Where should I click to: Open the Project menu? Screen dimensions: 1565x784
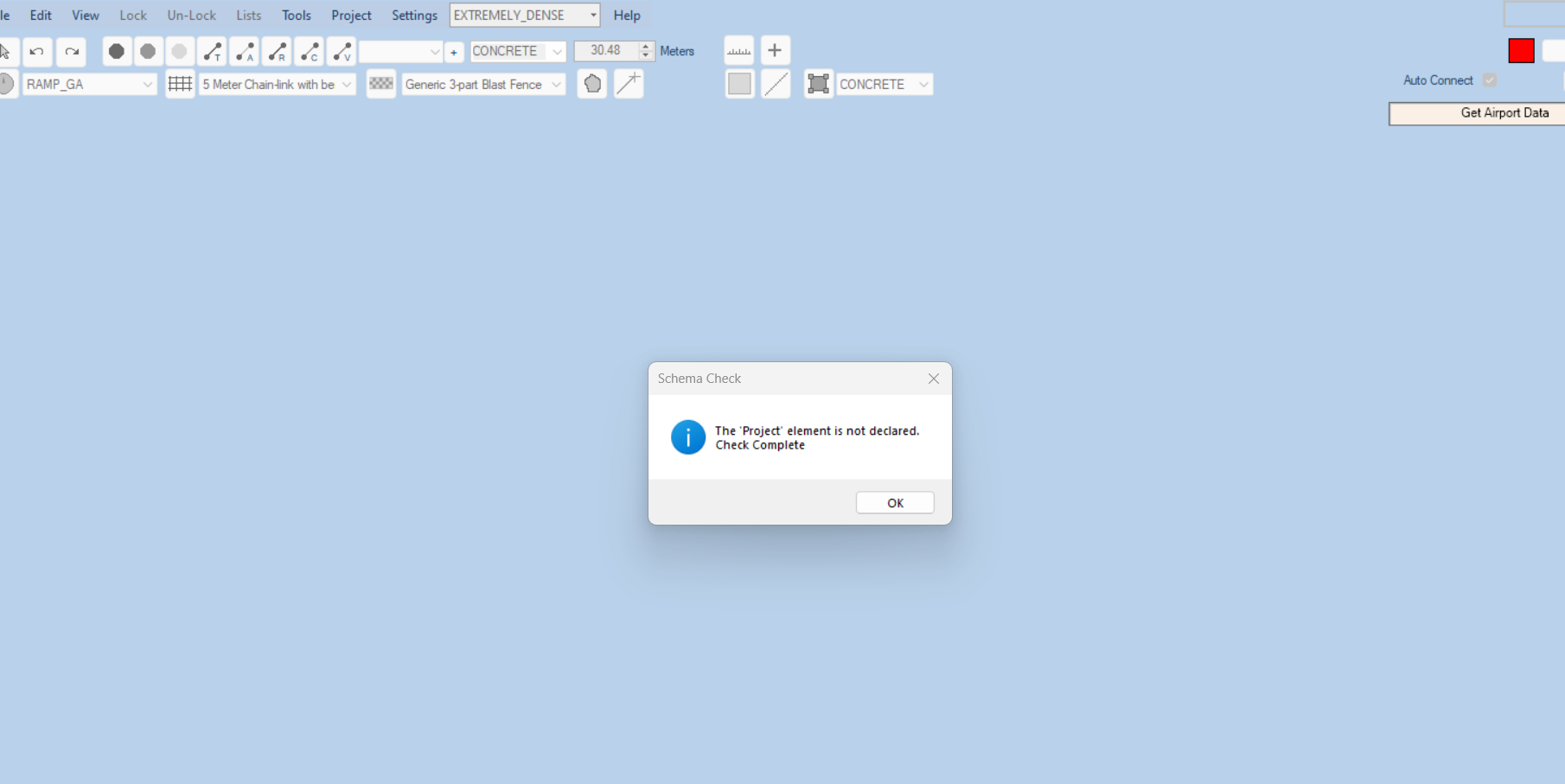[351, 16]
